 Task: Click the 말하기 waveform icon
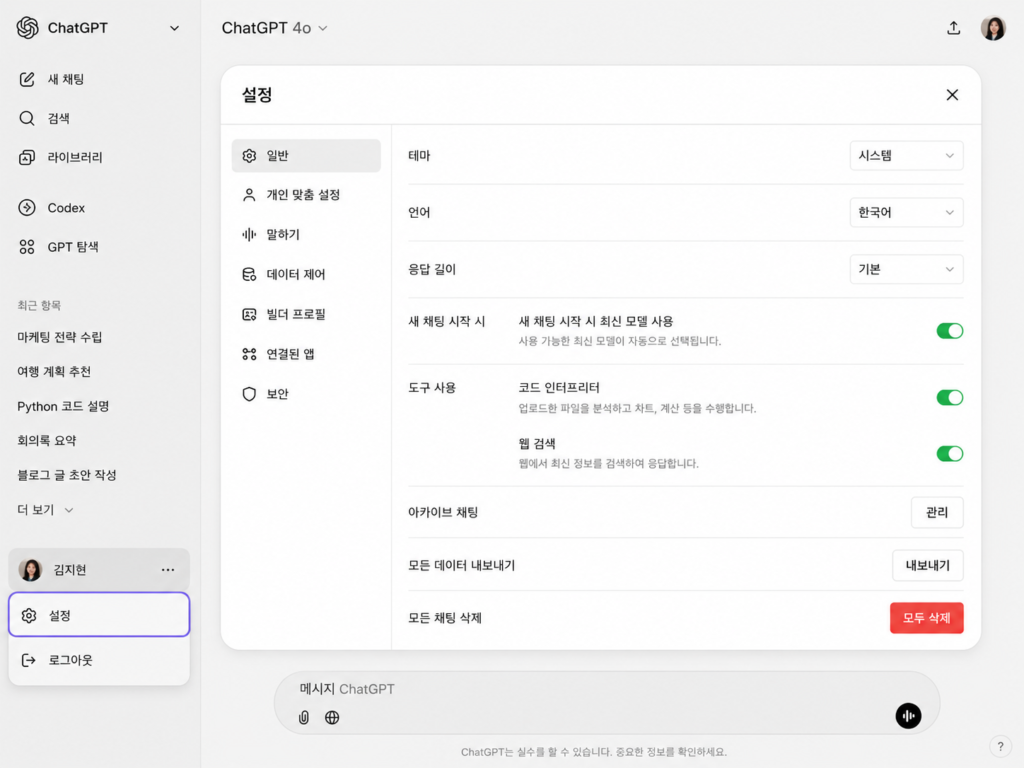coord(249,234)
